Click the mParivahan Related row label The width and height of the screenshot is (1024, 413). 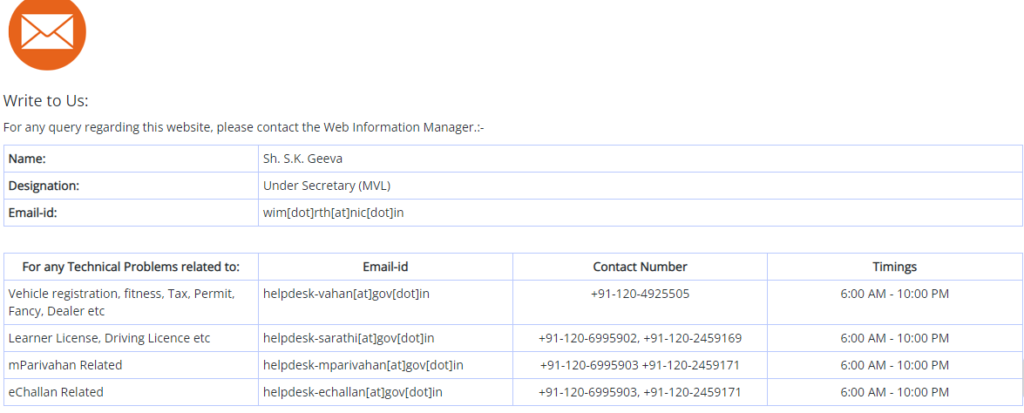point(65,365)
